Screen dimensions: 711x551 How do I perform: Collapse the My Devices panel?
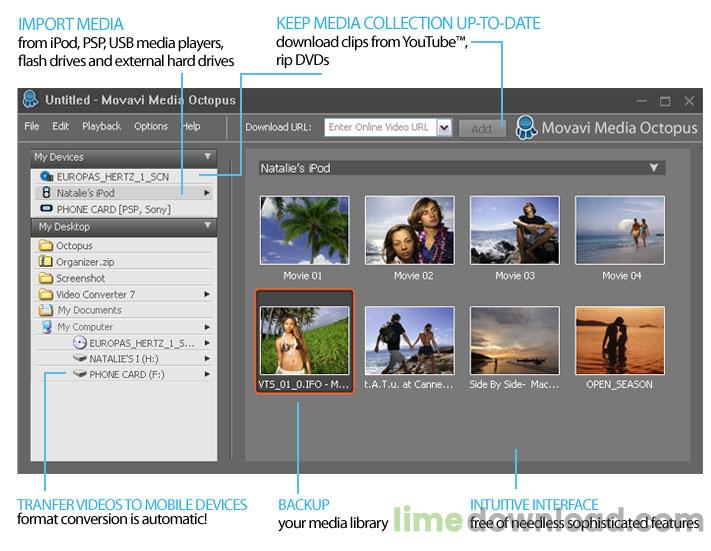[207, 157]
